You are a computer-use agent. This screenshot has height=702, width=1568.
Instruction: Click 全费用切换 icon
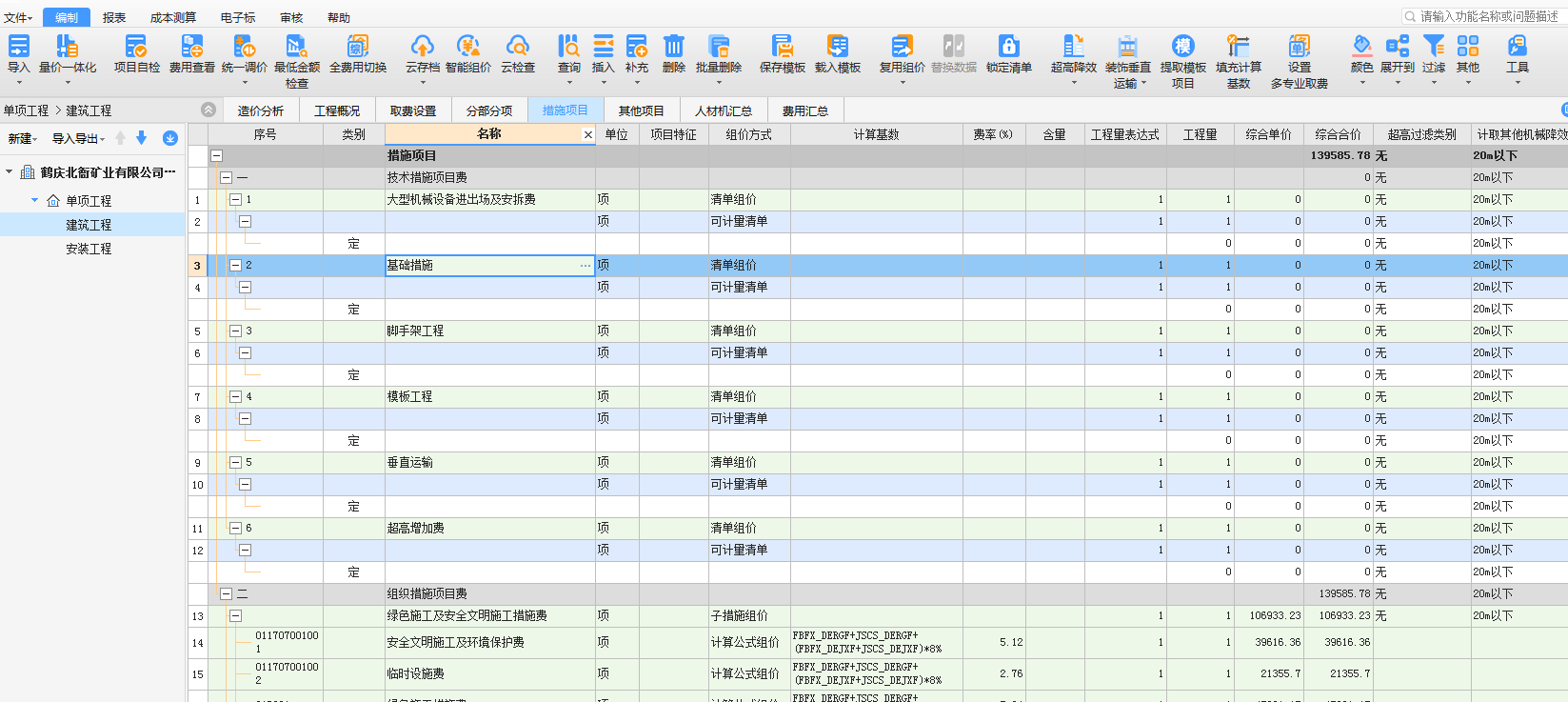coord(358,53)
